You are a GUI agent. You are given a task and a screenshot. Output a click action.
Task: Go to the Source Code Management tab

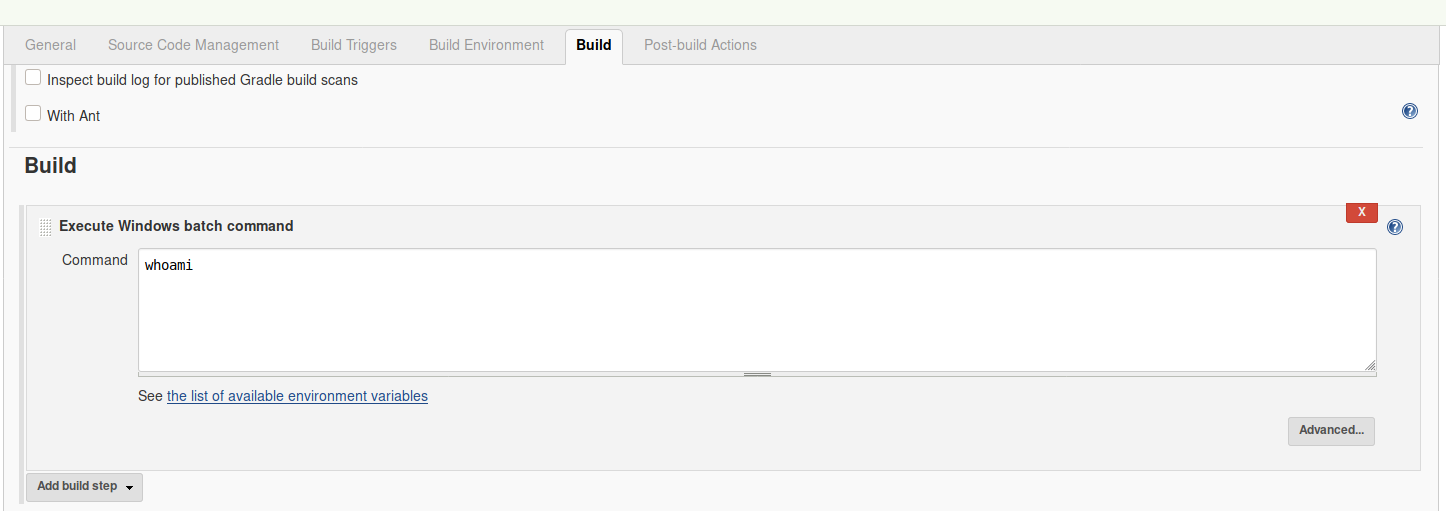pos(193,45)
